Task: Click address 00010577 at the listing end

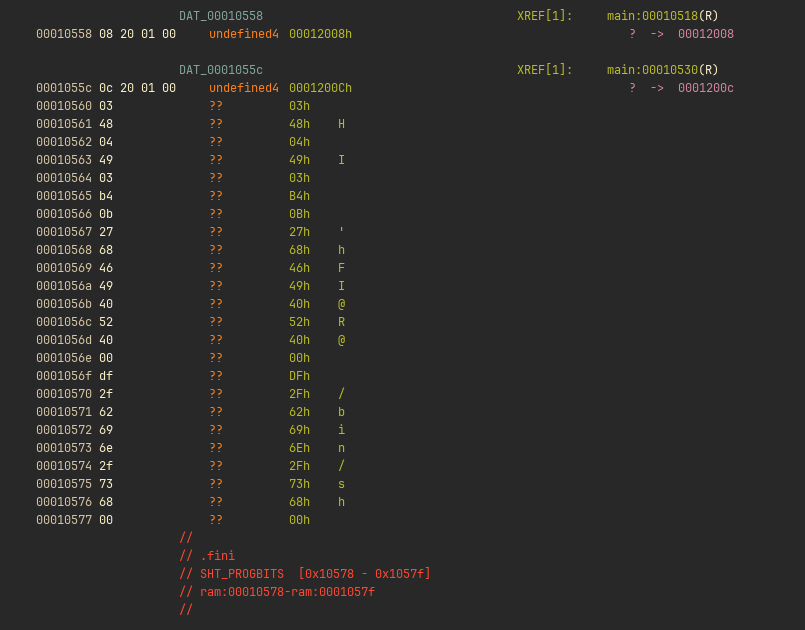Action: point(64,520)
